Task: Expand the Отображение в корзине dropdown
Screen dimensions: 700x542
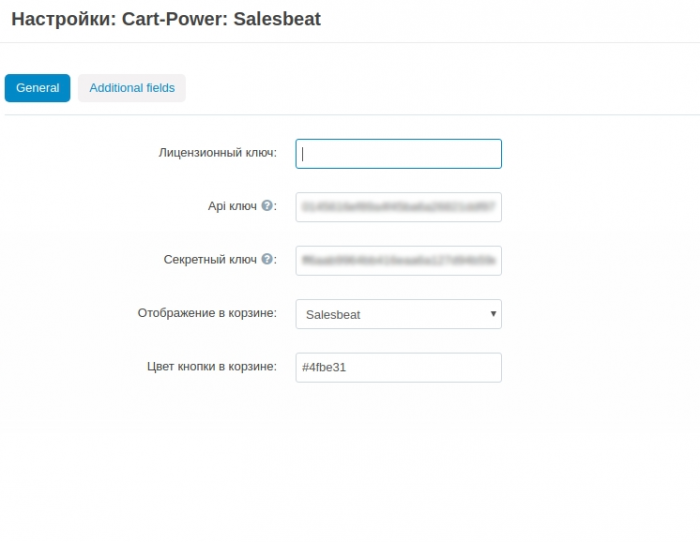Action: (x=398, y=314)
